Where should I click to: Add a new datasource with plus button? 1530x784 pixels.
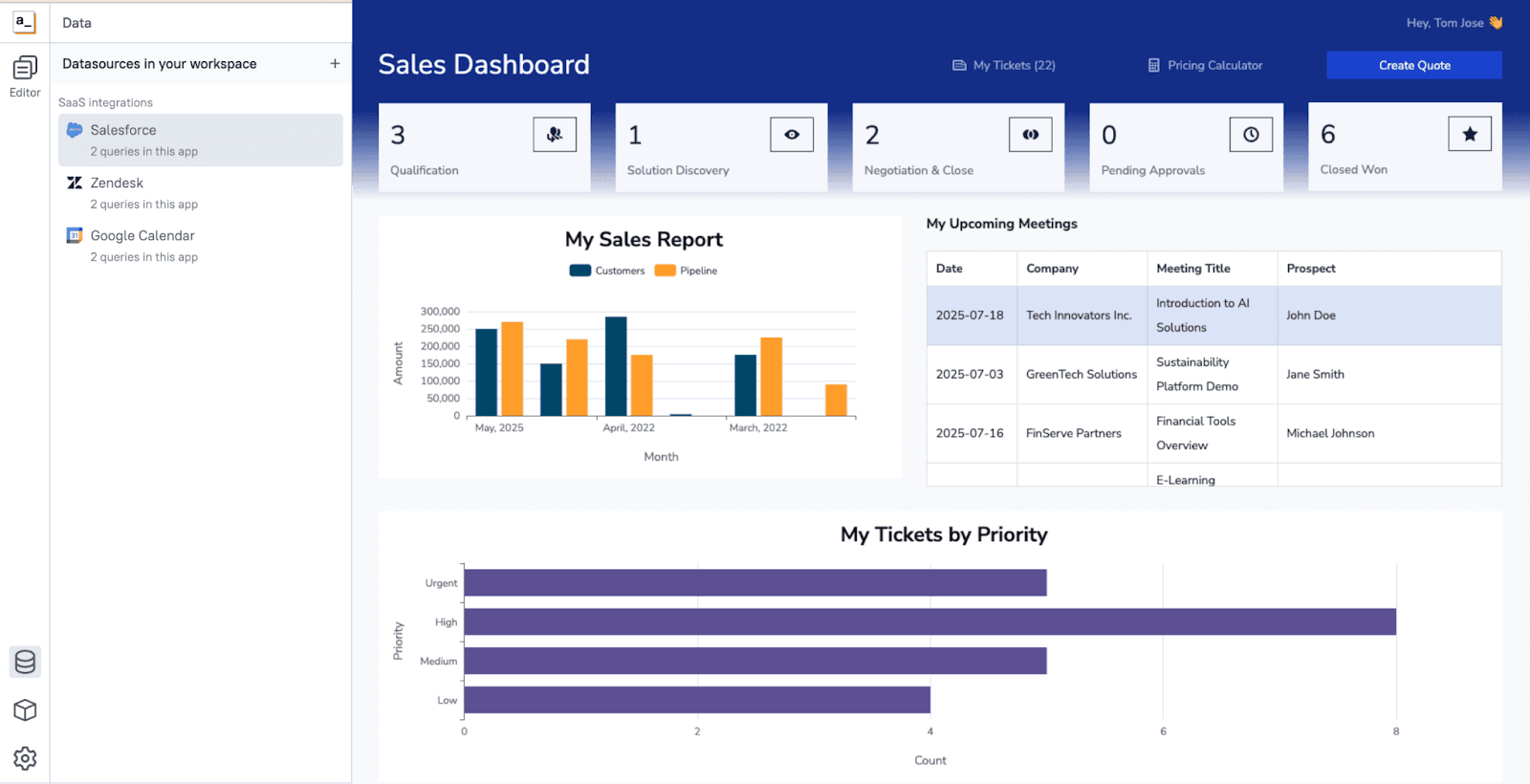(335, 64)
